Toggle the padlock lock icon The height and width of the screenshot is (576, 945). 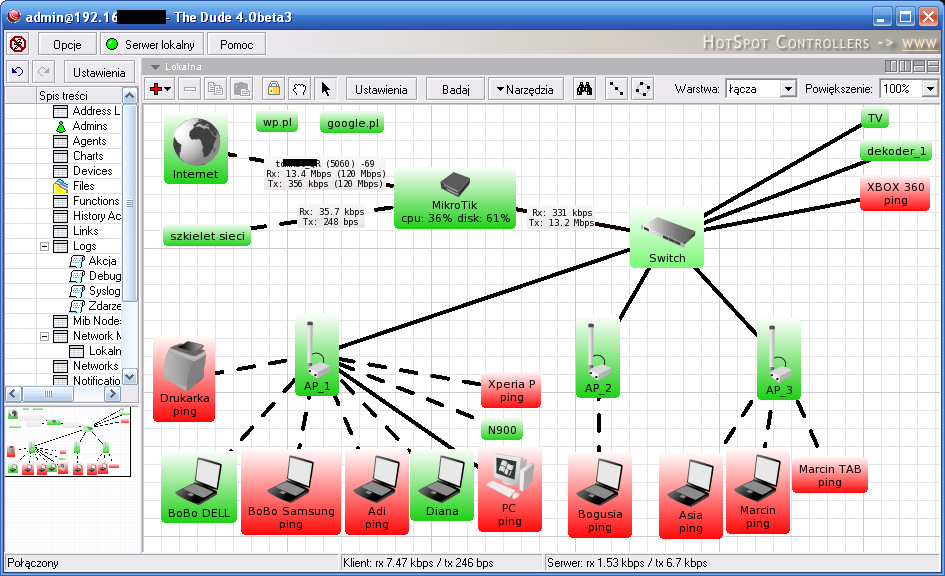pos(274,89)
